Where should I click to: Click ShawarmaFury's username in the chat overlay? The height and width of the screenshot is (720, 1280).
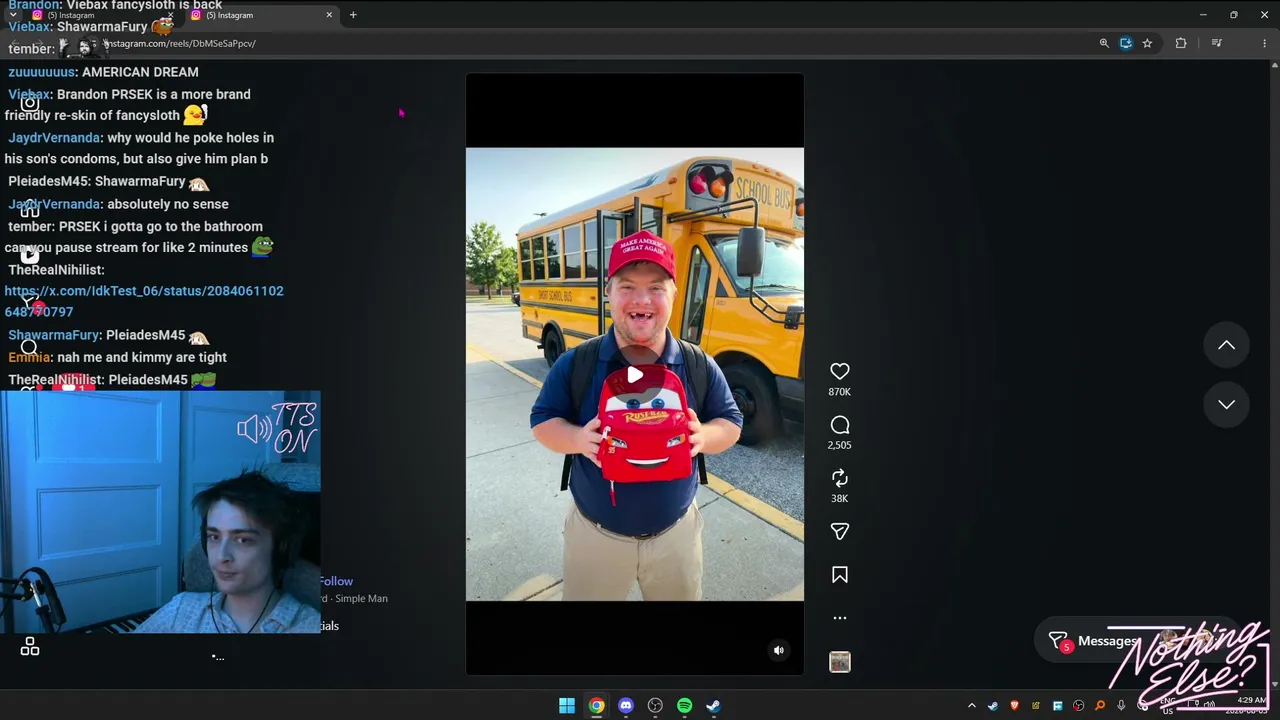pyautogui.click(x=54, y=335)
